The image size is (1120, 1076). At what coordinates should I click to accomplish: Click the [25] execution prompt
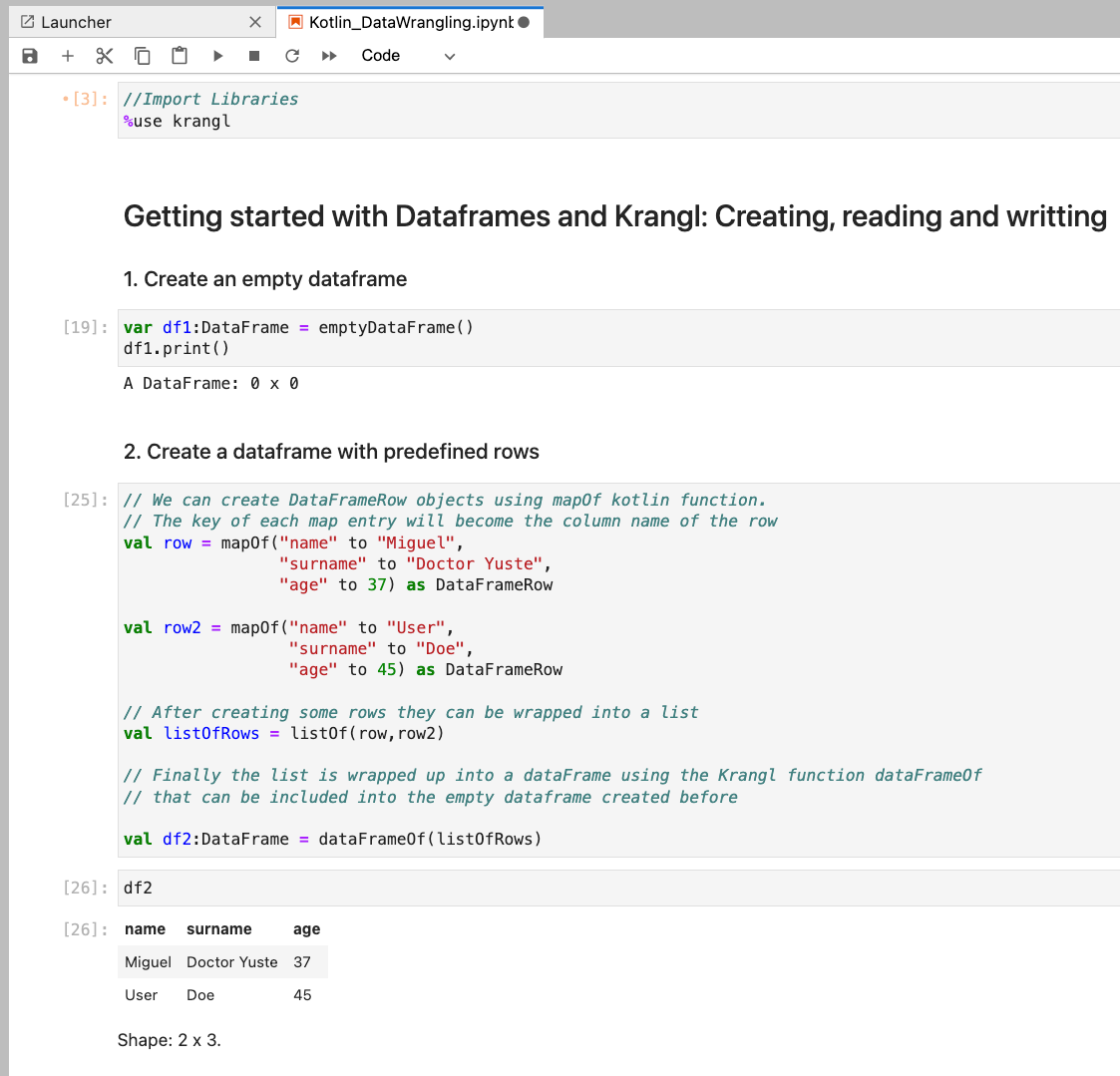[86, 500]
